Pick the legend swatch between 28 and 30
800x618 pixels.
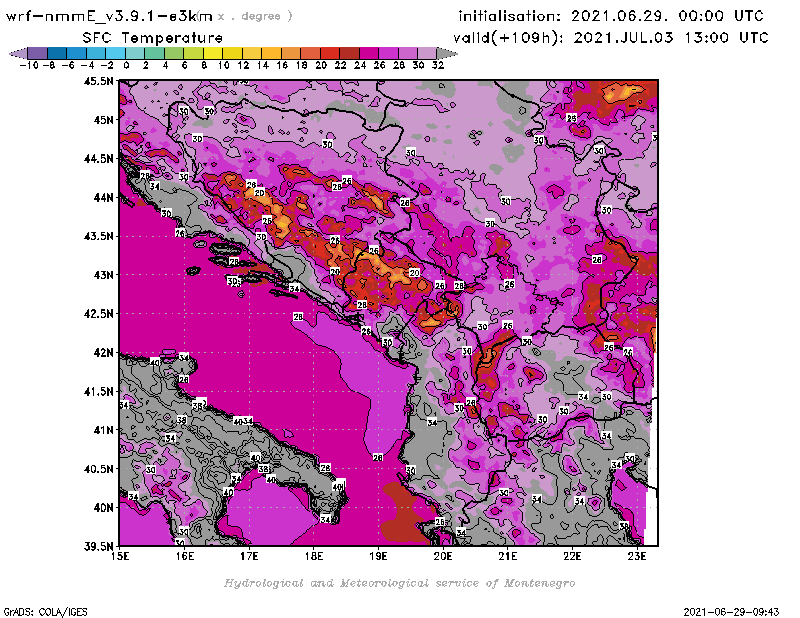(x=408, y=53)
